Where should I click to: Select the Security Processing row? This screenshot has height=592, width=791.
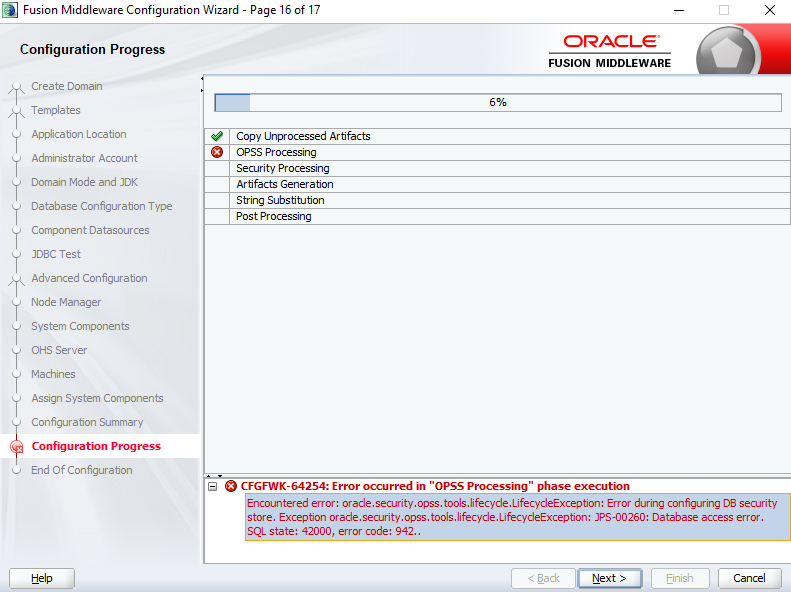pos(497,168)
